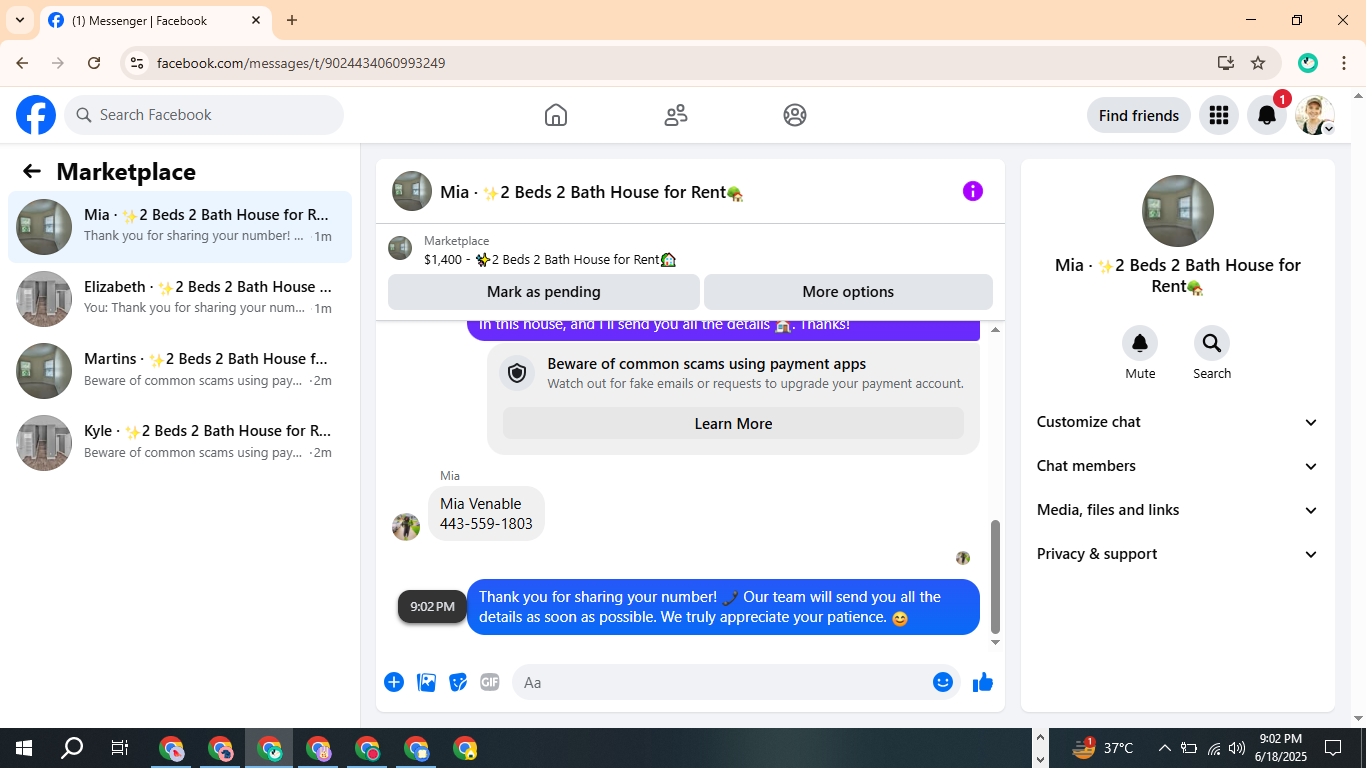This screenshot has height=768, width=1366.
Task: Click the message containing 443-559-1803
Action: coord(486,514)
